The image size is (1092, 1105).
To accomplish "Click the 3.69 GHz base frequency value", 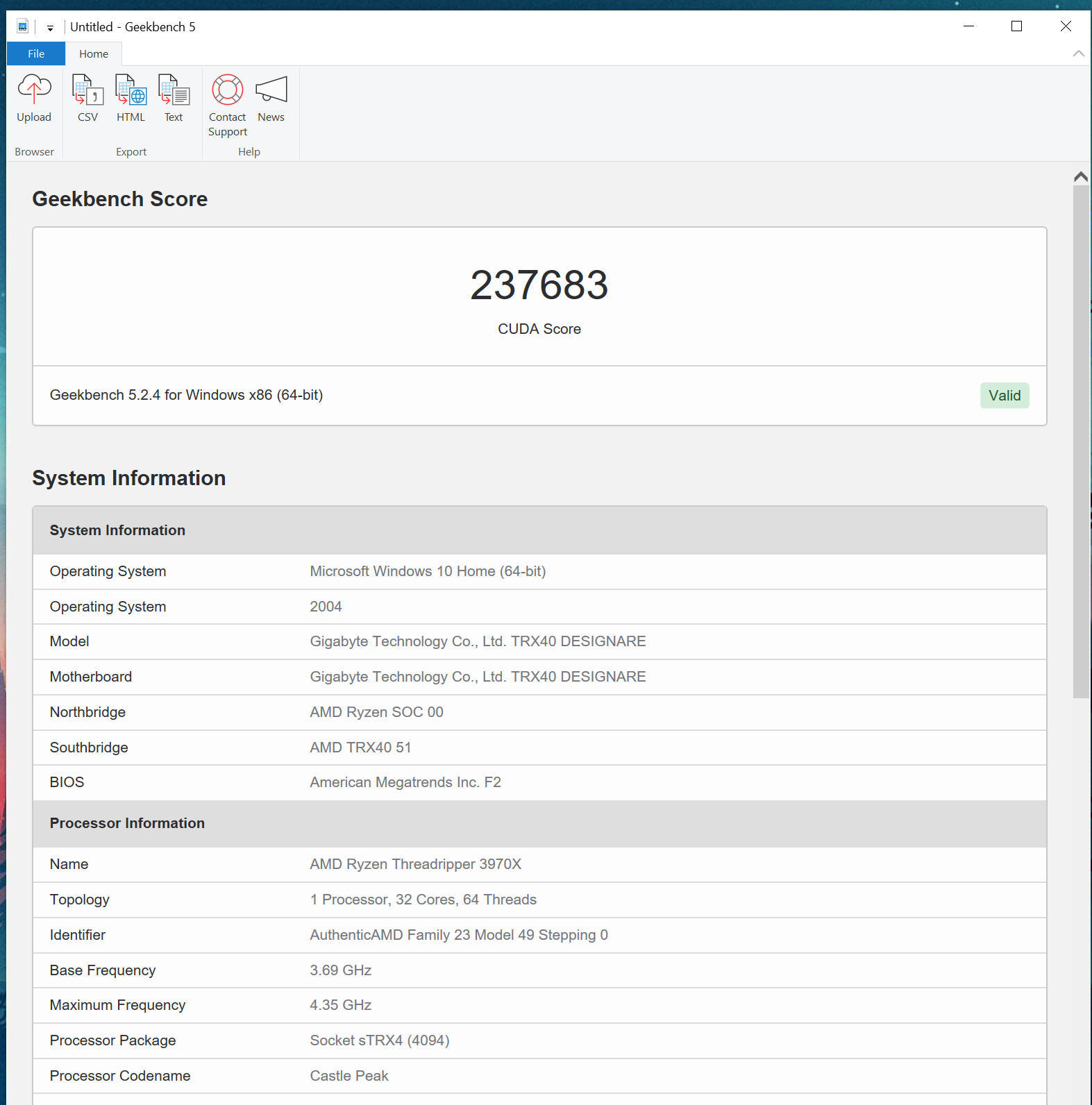I will pyautogui.click(x=340, y=970).
